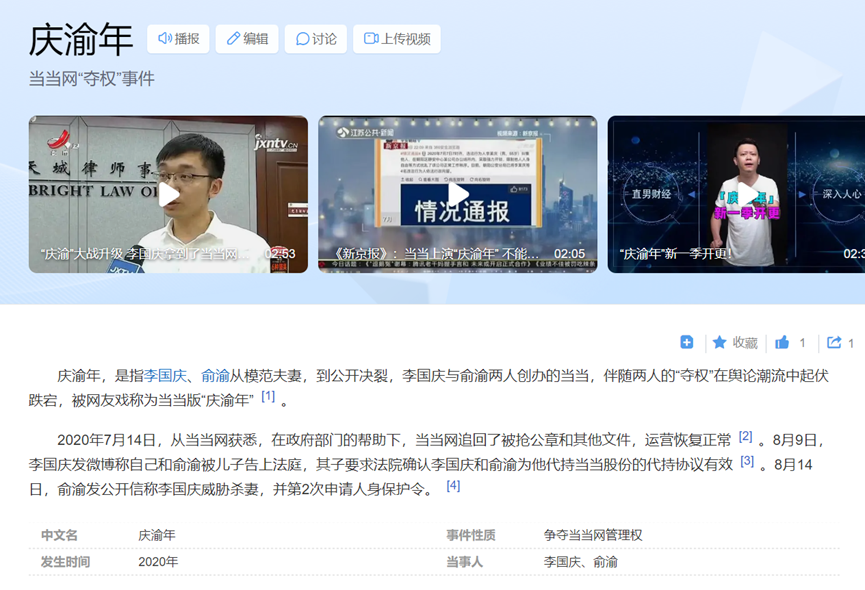Click the blue plus add icon
The image size is (865, 590).
tap(687, 342)
